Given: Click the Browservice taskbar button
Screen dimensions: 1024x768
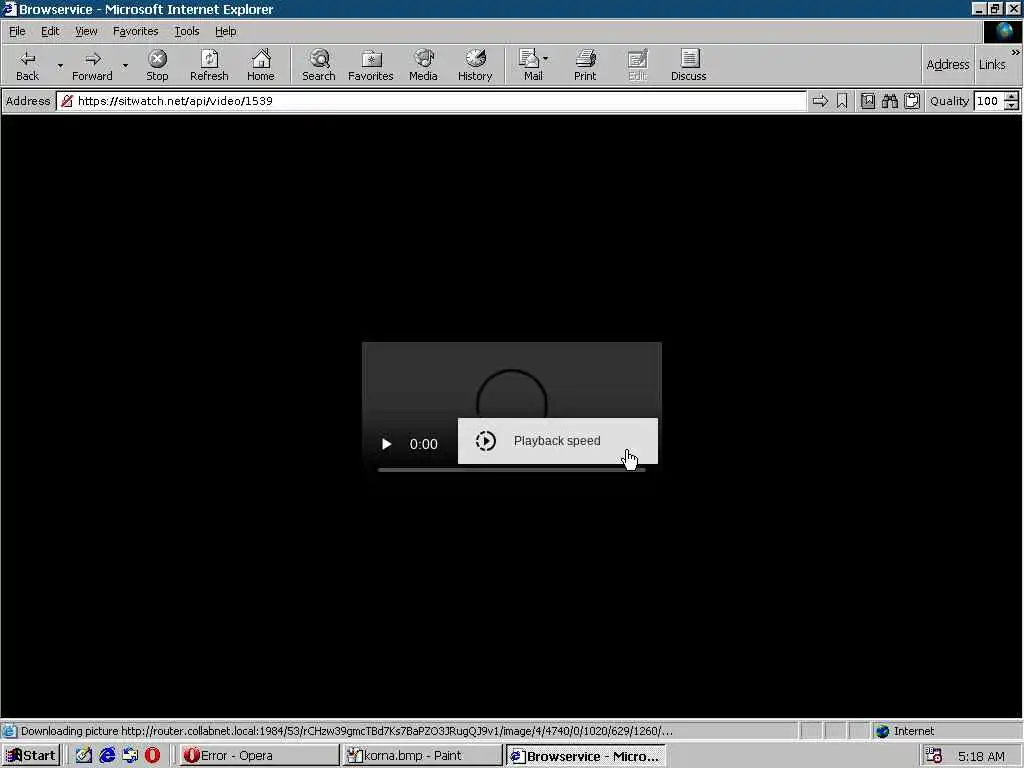Looking at the screenshot, I should point(585,756).
